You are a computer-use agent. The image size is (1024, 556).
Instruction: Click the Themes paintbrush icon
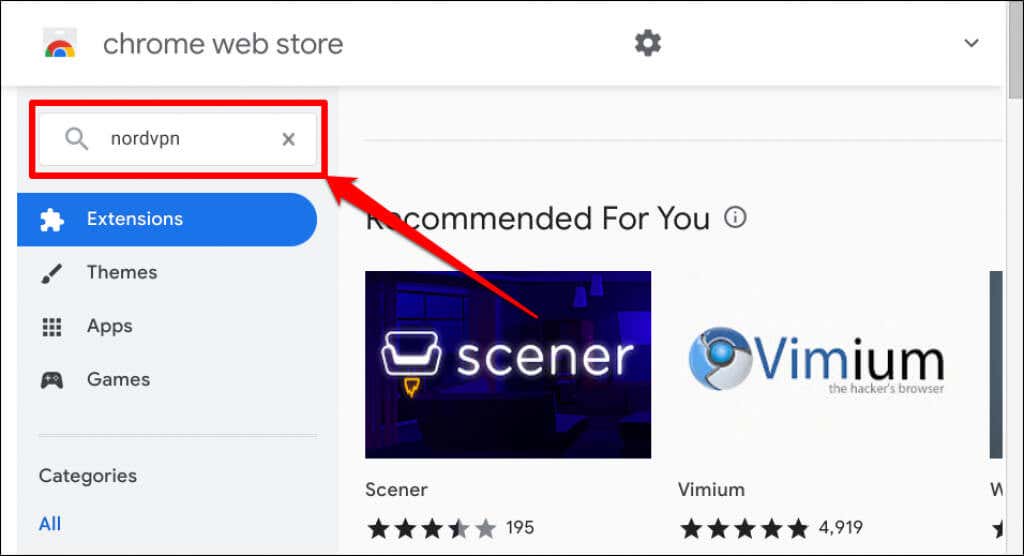[x=52, y=273]
